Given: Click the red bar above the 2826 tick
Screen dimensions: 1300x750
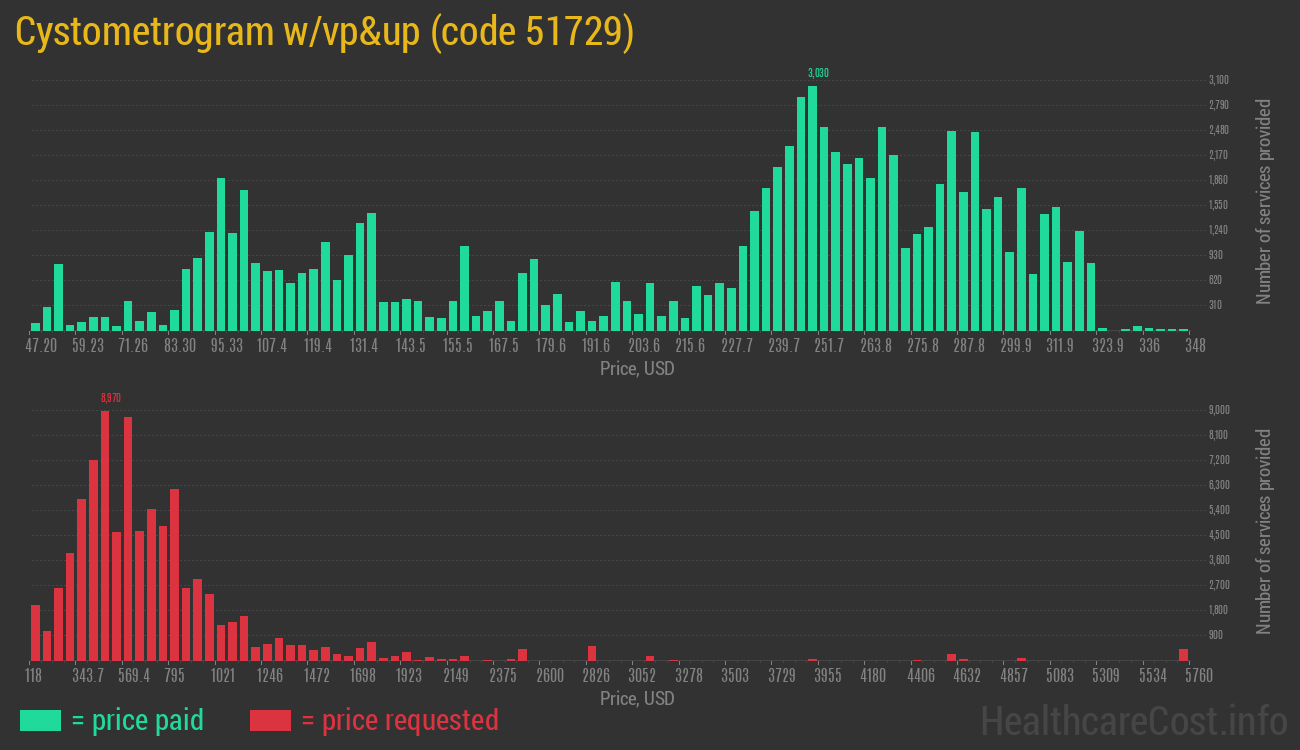Looking at the screenshot, I should (592, 653).
